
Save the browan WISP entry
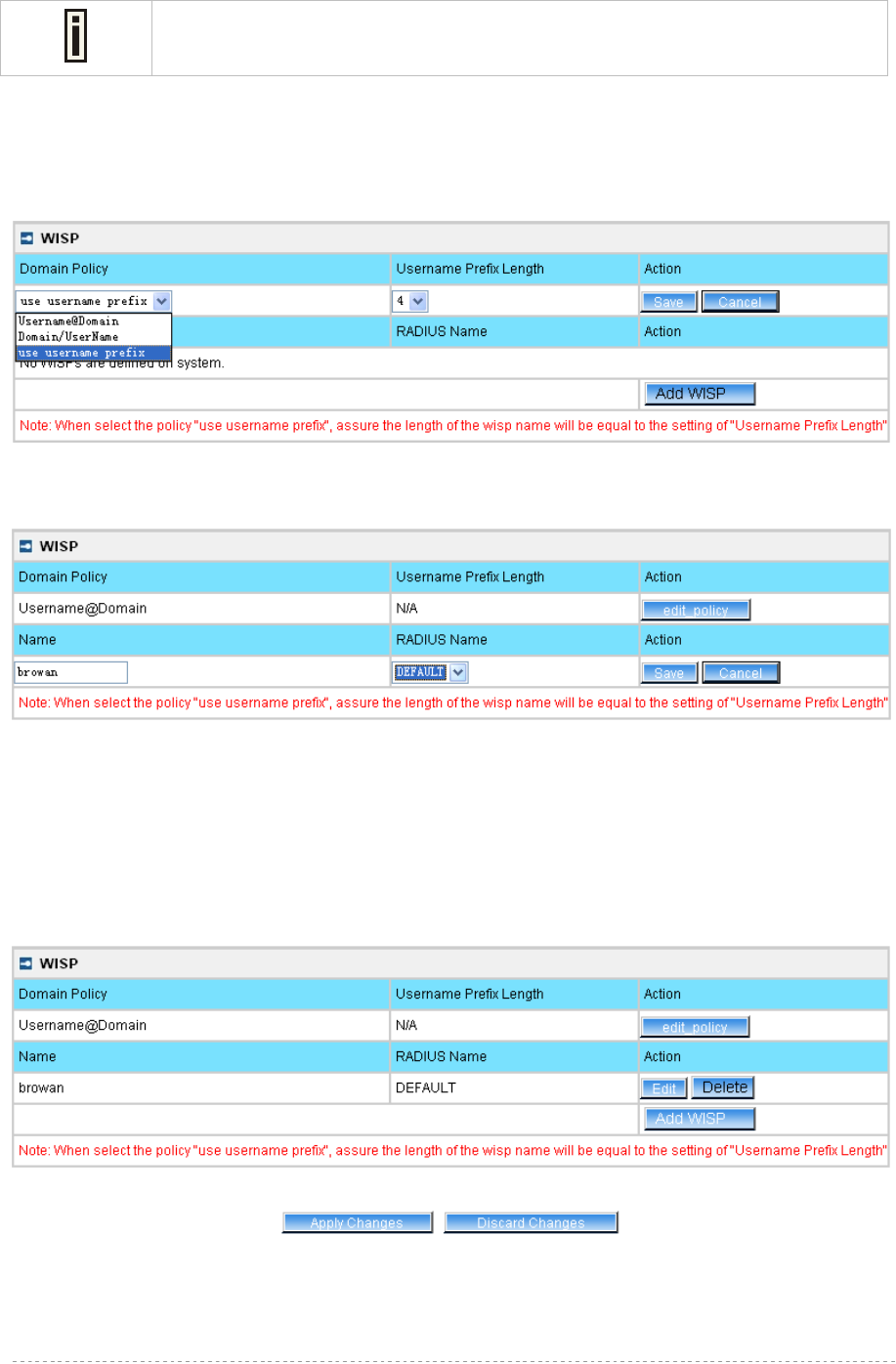point(669,673)
